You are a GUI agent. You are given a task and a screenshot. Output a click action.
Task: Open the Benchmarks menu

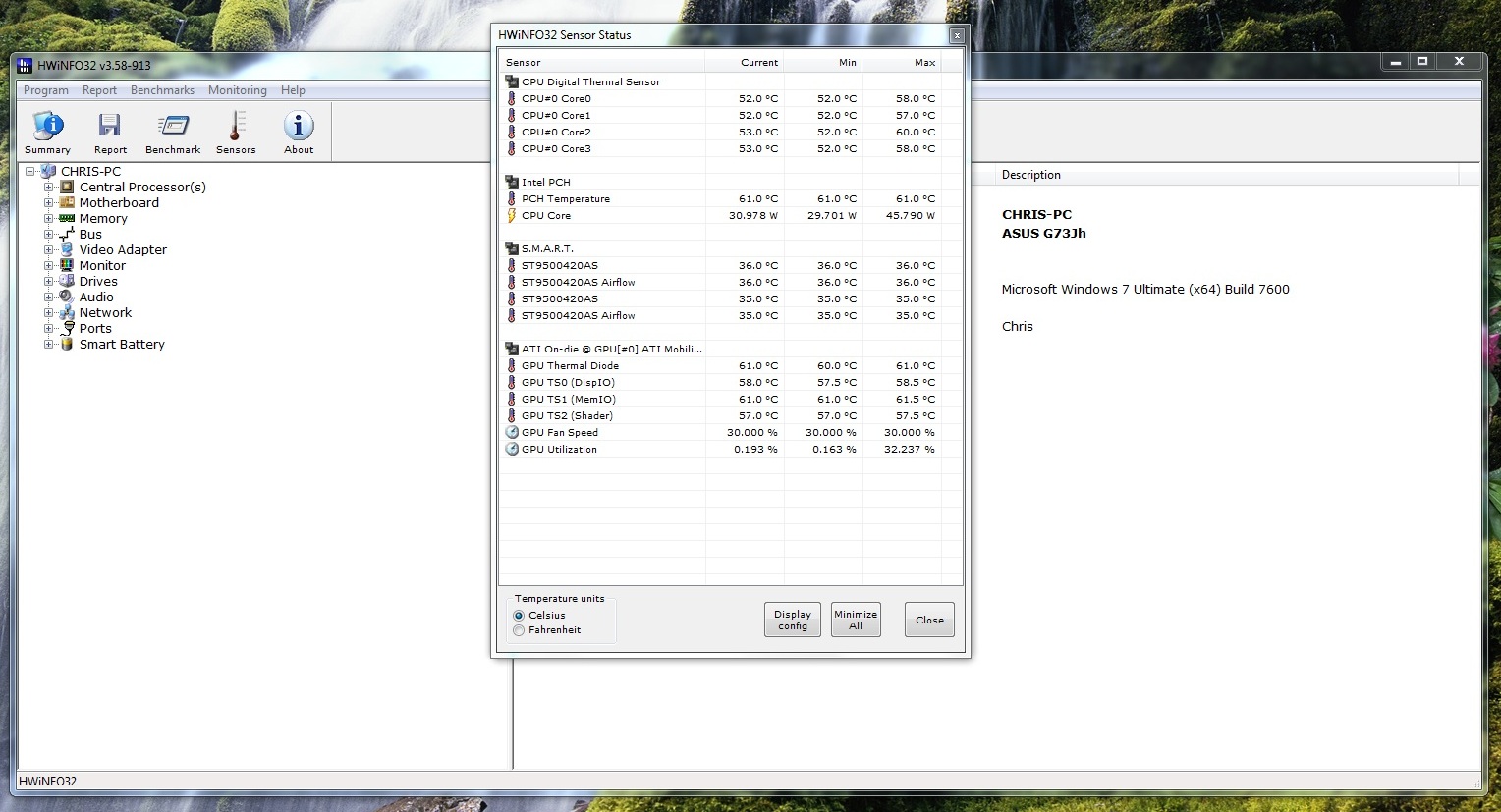pyautogui.click(x=162, y=90)
